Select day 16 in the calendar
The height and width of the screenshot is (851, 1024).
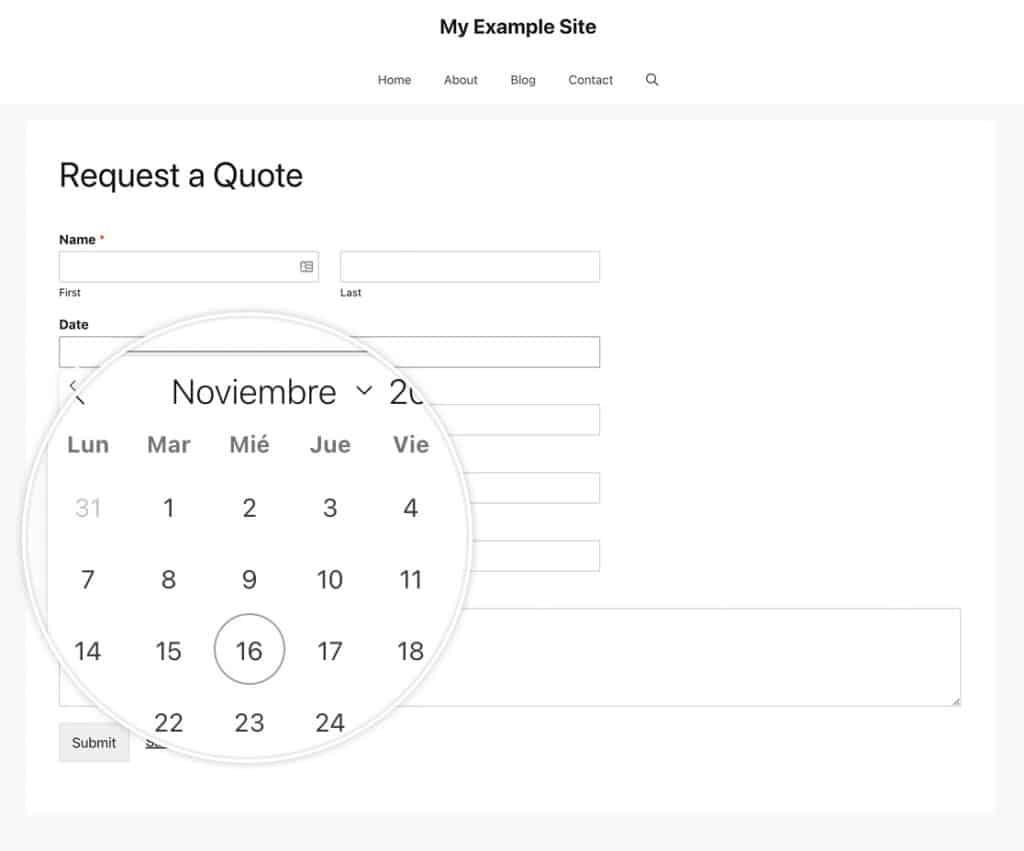[x=249, y=651]
